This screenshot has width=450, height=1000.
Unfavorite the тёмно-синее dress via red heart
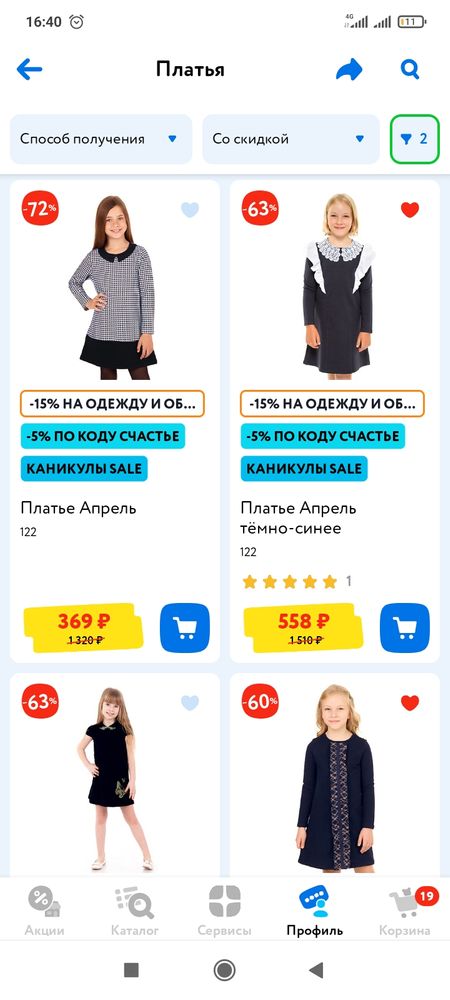click(x=410, y=210)
